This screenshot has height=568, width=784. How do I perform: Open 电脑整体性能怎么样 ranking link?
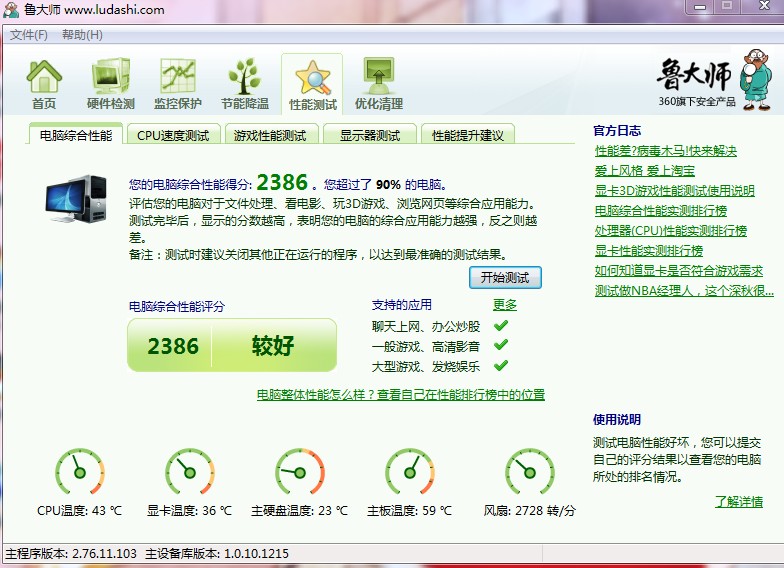pyautogui.click(x=400, y=394)
